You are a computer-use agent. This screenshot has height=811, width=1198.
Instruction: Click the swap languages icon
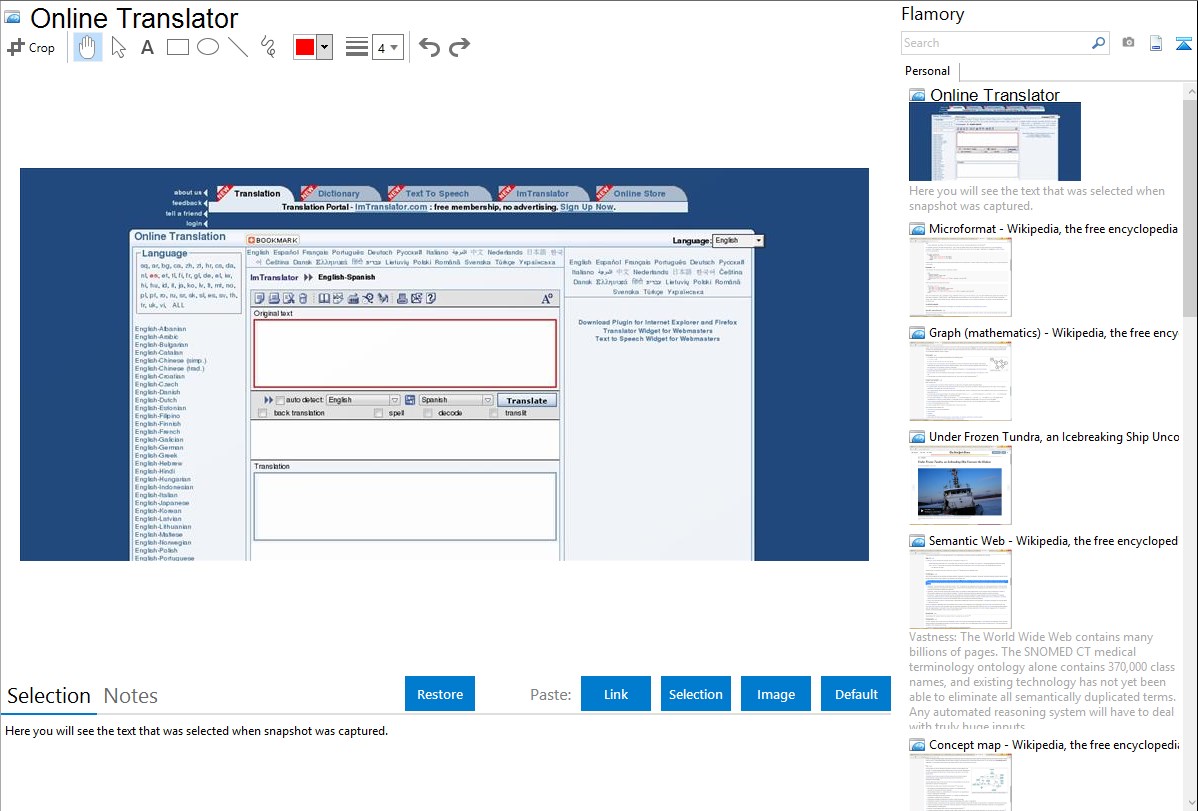pyautogui.click(x=410, y=400)
